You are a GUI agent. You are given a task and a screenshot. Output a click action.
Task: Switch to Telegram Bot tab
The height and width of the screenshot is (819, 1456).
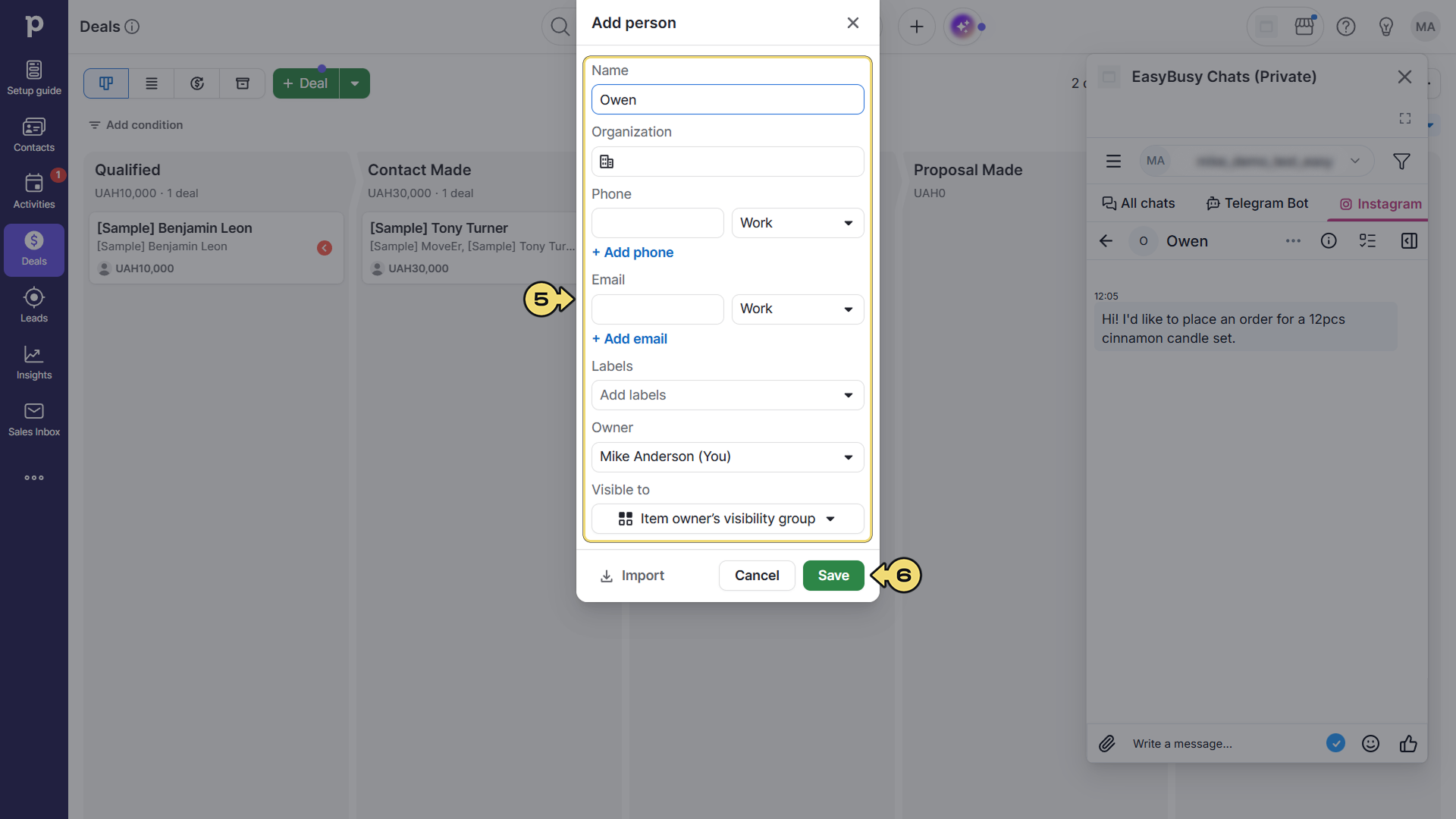tap(1257, 203)
